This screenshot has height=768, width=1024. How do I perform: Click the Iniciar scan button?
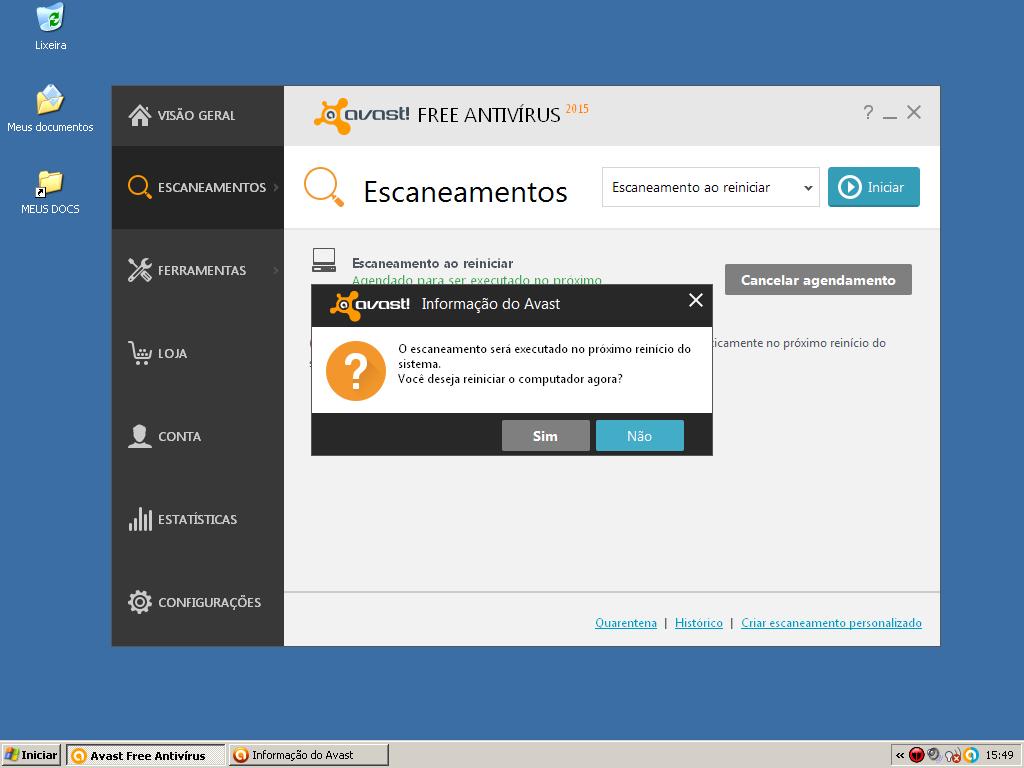pyautogui.click(x=874, y=187)
